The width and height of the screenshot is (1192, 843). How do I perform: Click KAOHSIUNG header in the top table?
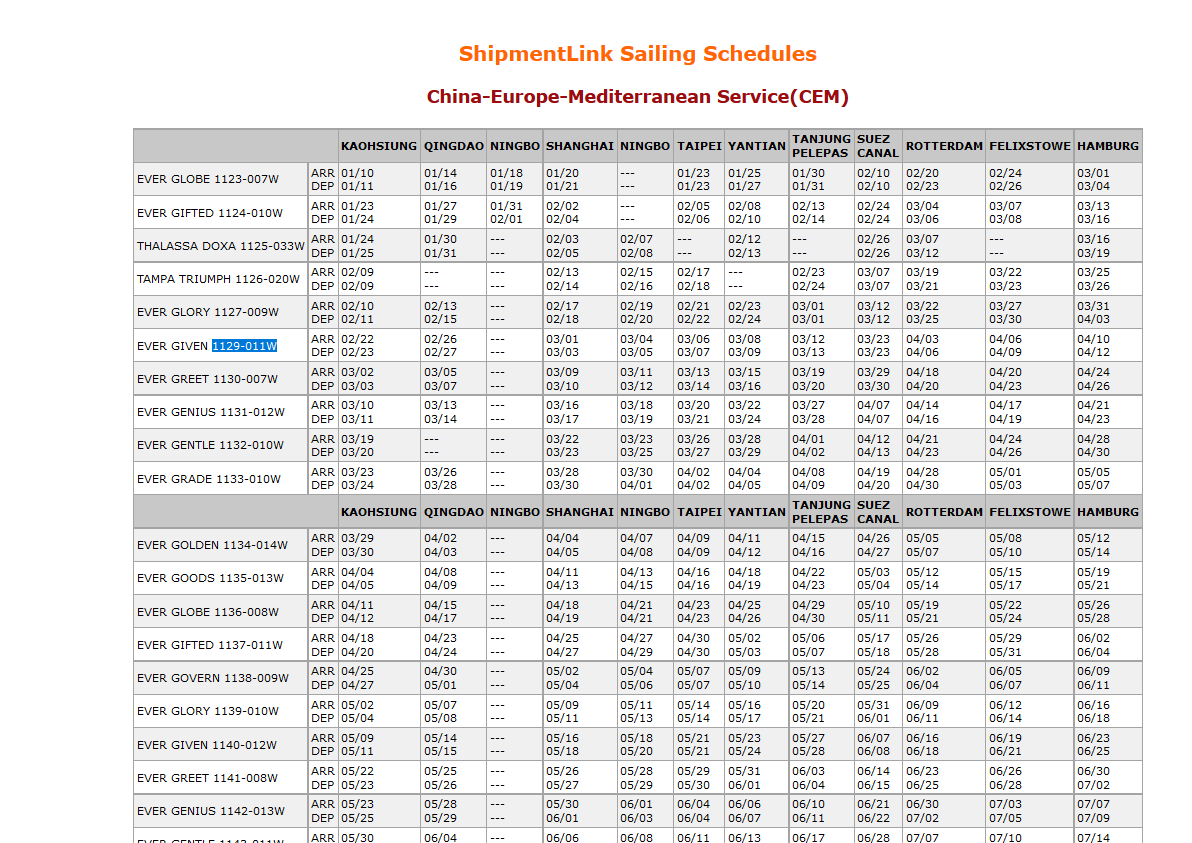(379, 146)
